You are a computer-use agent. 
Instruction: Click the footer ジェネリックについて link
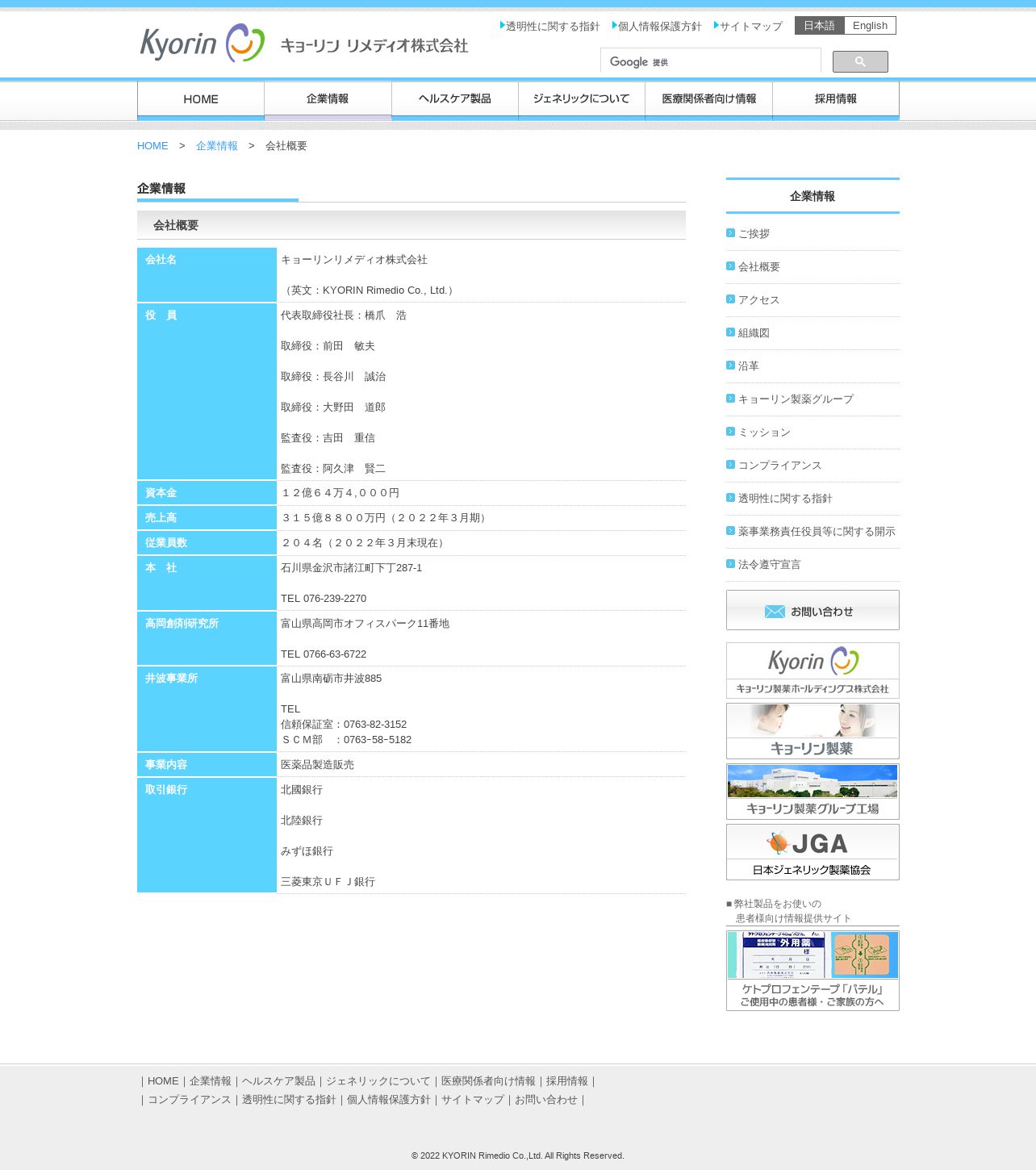click(378, 1081)
